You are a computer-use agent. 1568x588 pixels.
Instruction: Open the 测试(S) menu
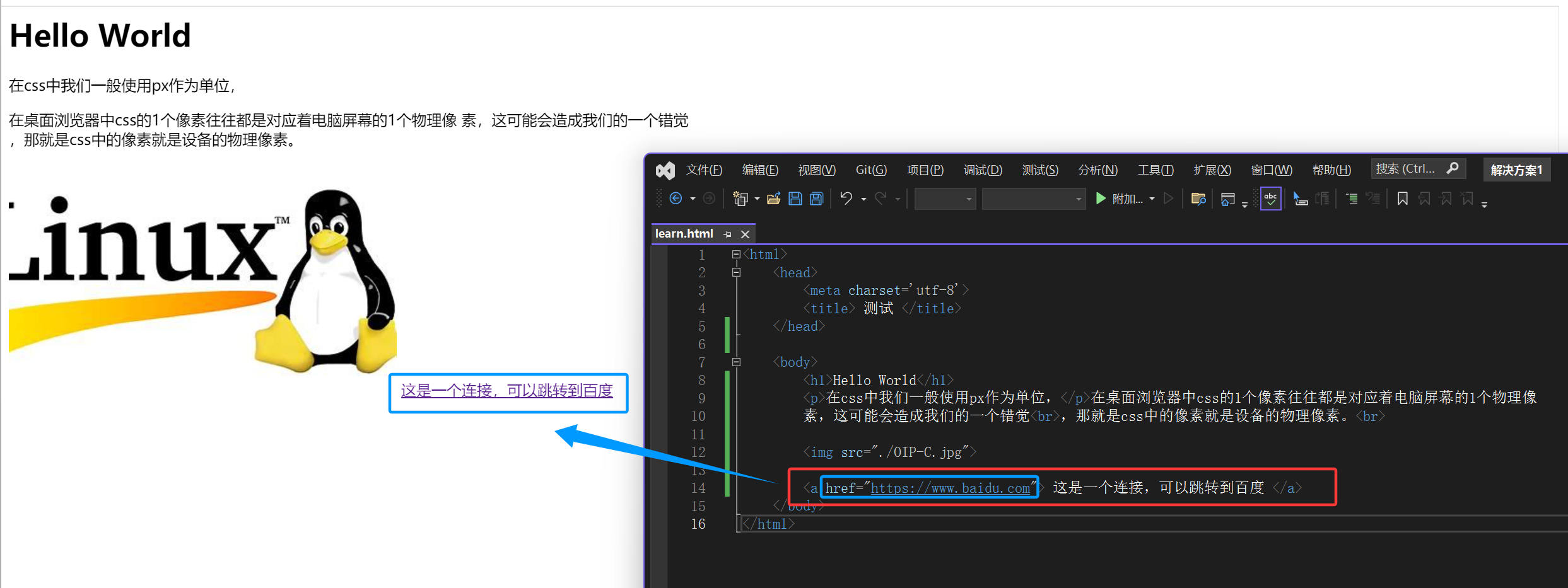pyautogui.click(x=1040, y=170)
